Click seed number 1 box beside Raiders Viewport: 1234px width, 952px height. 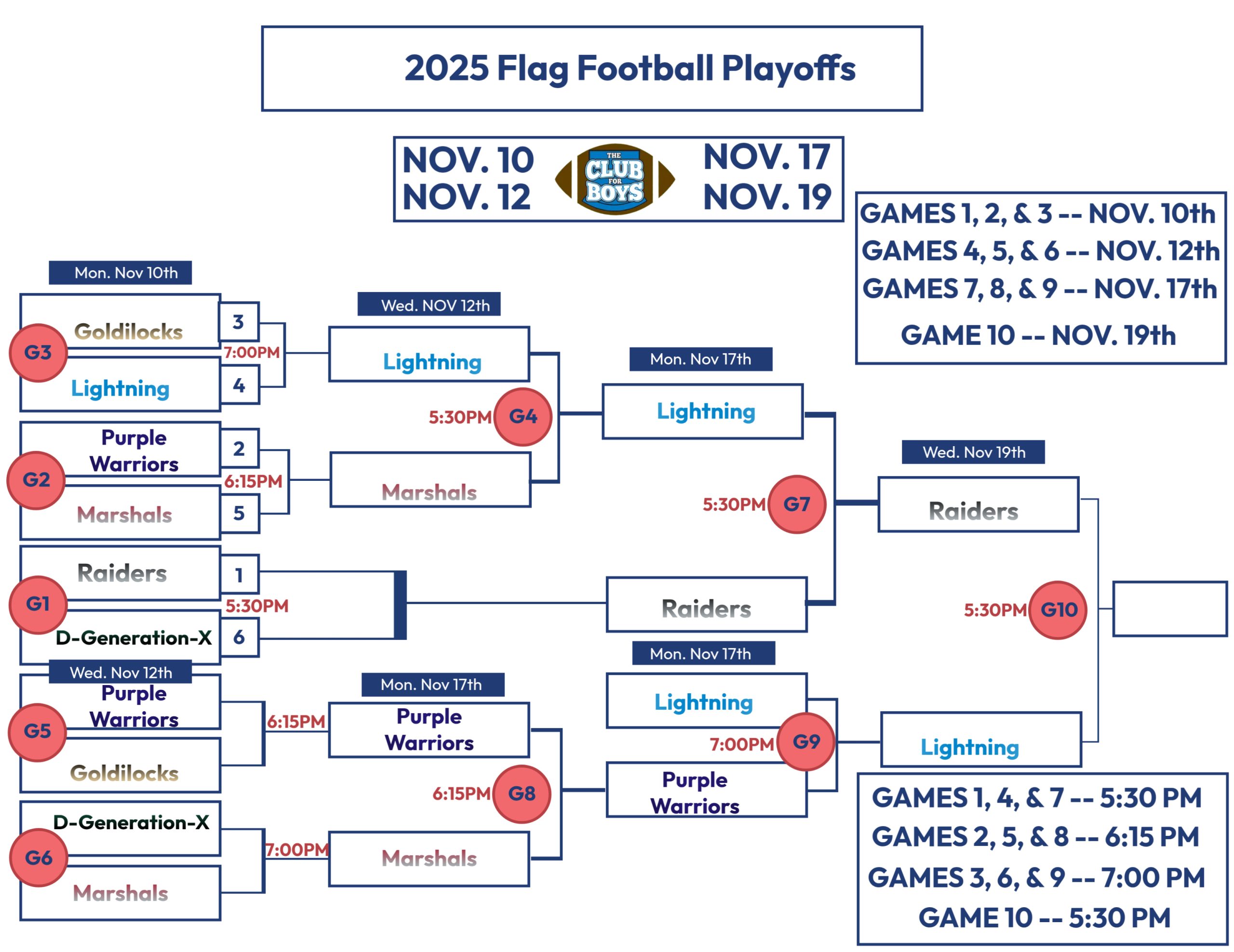[239, 574]
